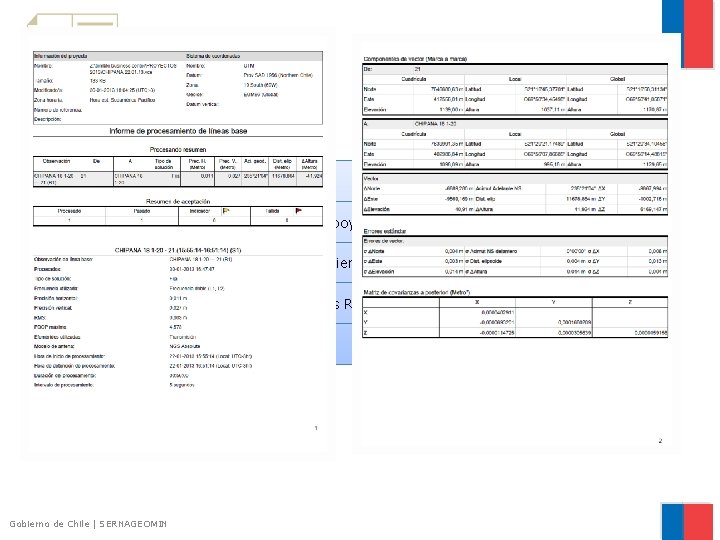
Task: Click the yellow flag icon beside Indicador
Action: click(225, 211)
